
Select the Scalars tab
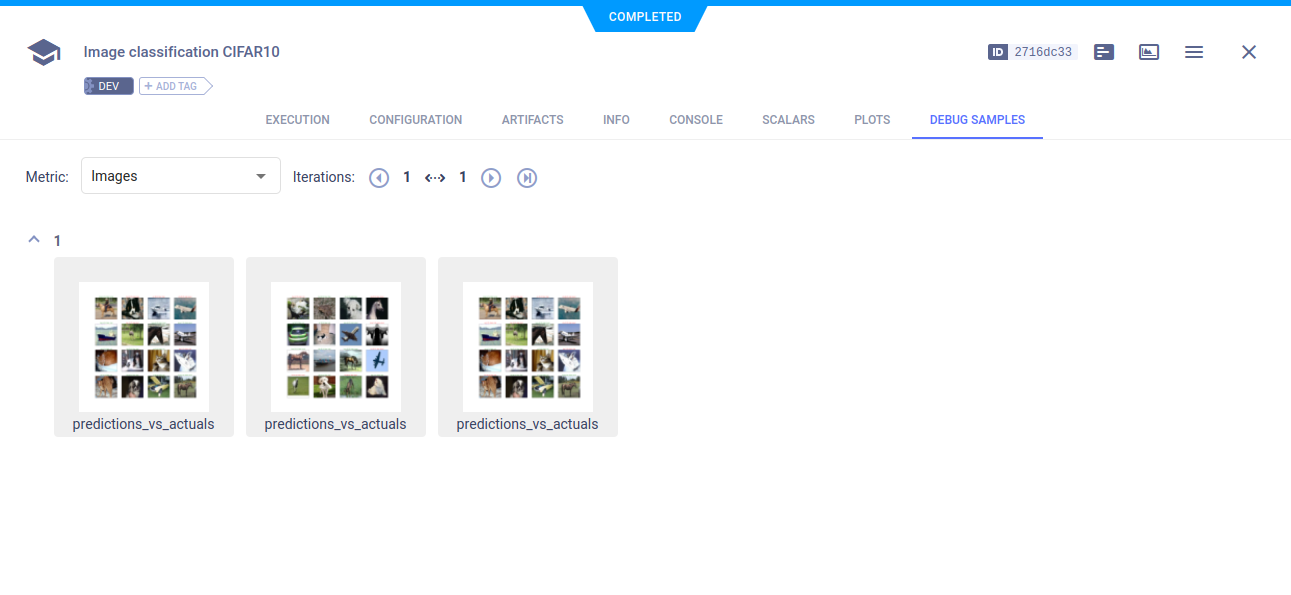click(x=788, y=120)
